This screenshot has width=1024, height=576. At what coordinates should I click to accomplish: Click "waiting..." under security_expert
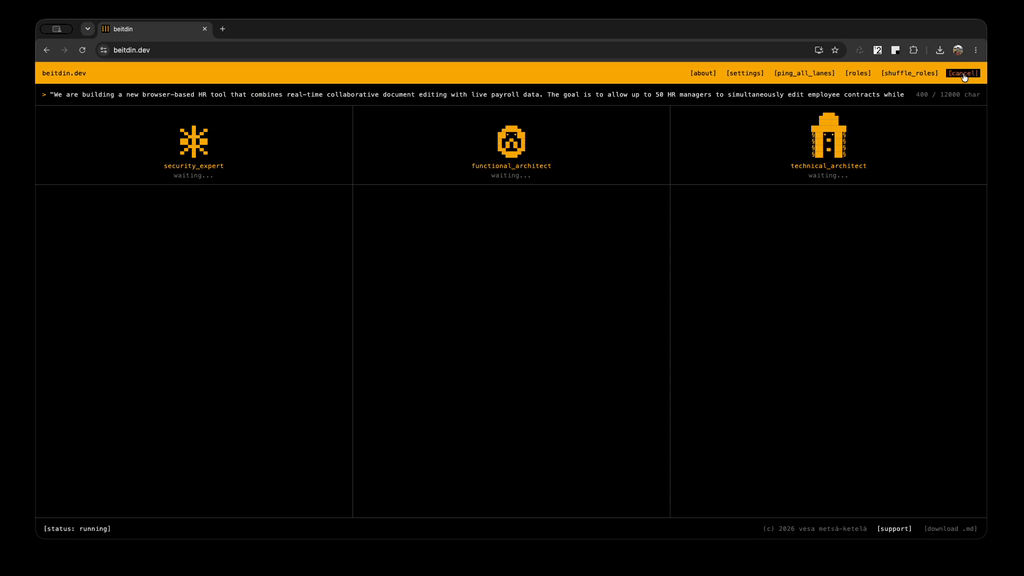pos(193,176)
